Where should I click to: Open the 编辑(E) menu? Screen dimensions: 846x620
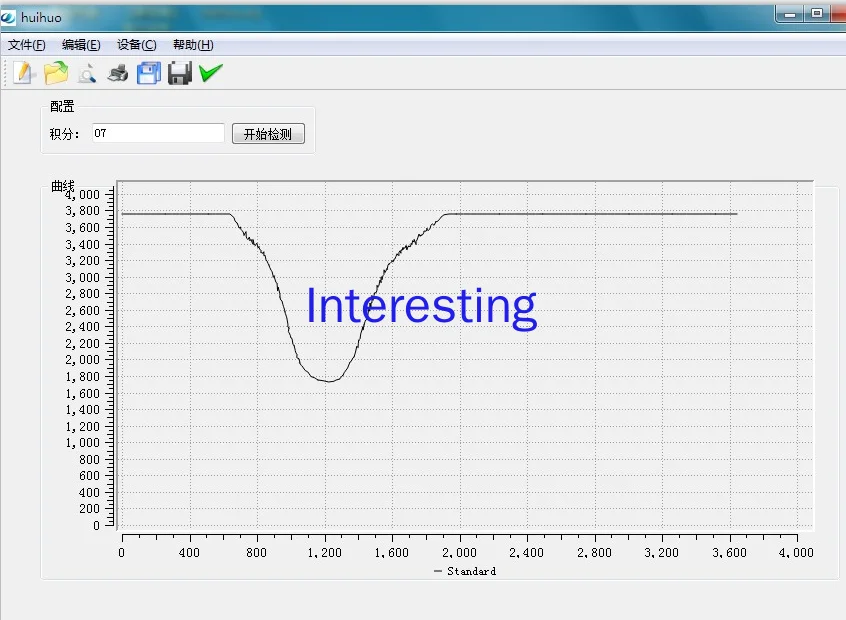[81, 45]
